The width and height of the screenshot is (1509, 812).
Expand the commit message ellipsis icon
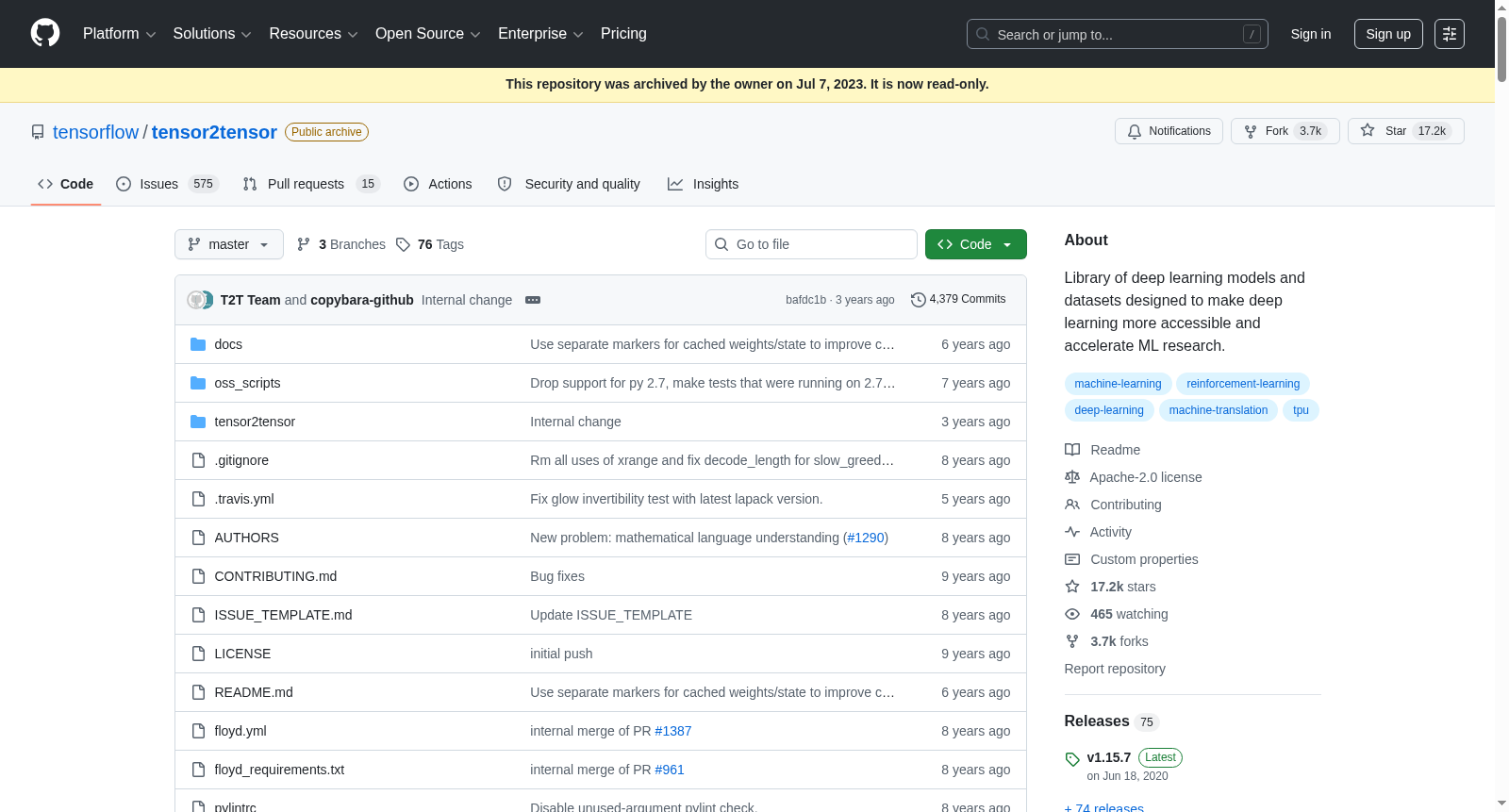point(533,300)
